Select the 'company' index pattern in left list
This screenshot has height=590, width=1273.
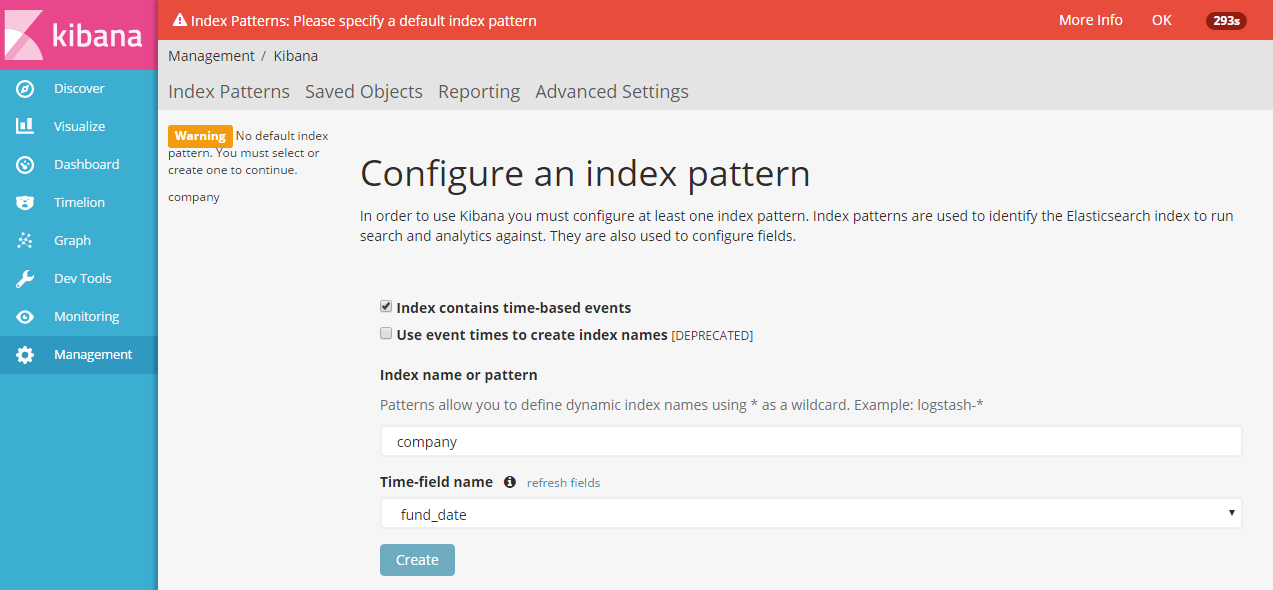tap(194, 197)
